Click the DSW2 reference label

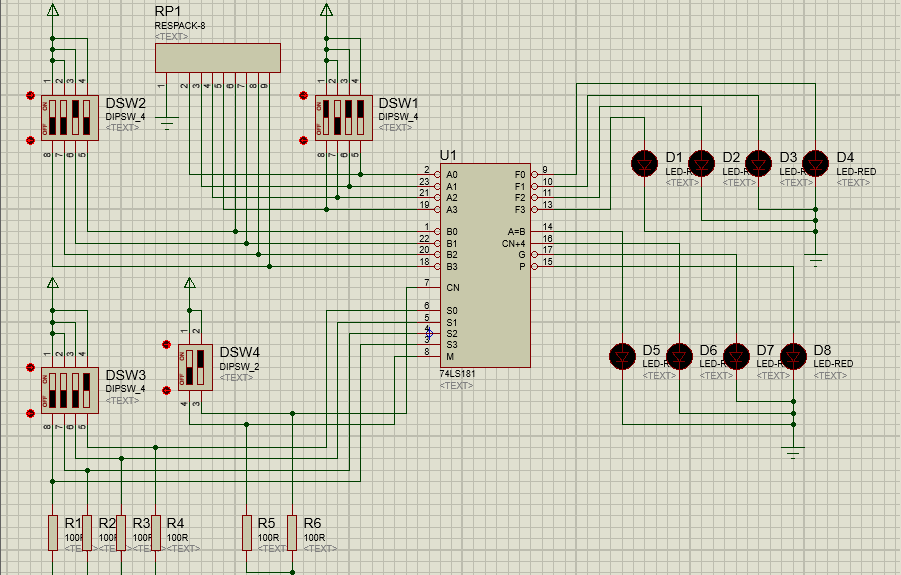point(126,103)
